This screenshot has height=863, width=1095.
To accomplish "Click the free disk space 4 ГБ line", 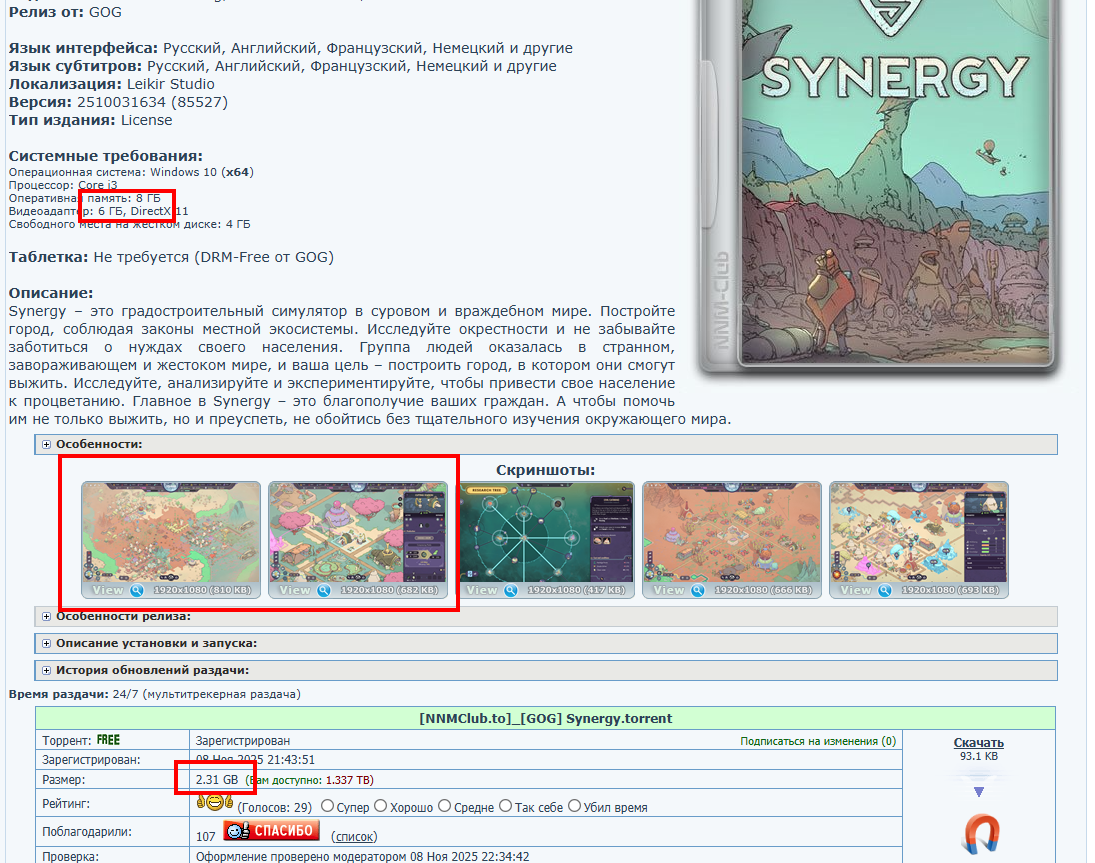I will click(129, 224).
